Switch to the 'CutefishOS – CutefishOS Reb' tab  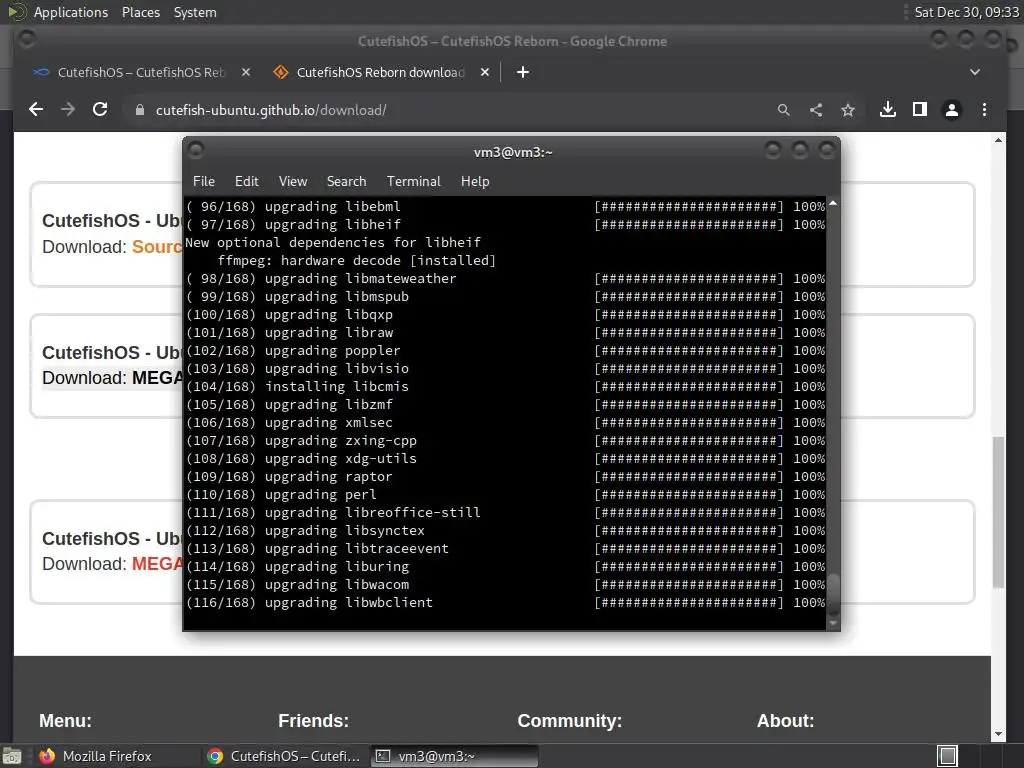[x=140, y=72]
